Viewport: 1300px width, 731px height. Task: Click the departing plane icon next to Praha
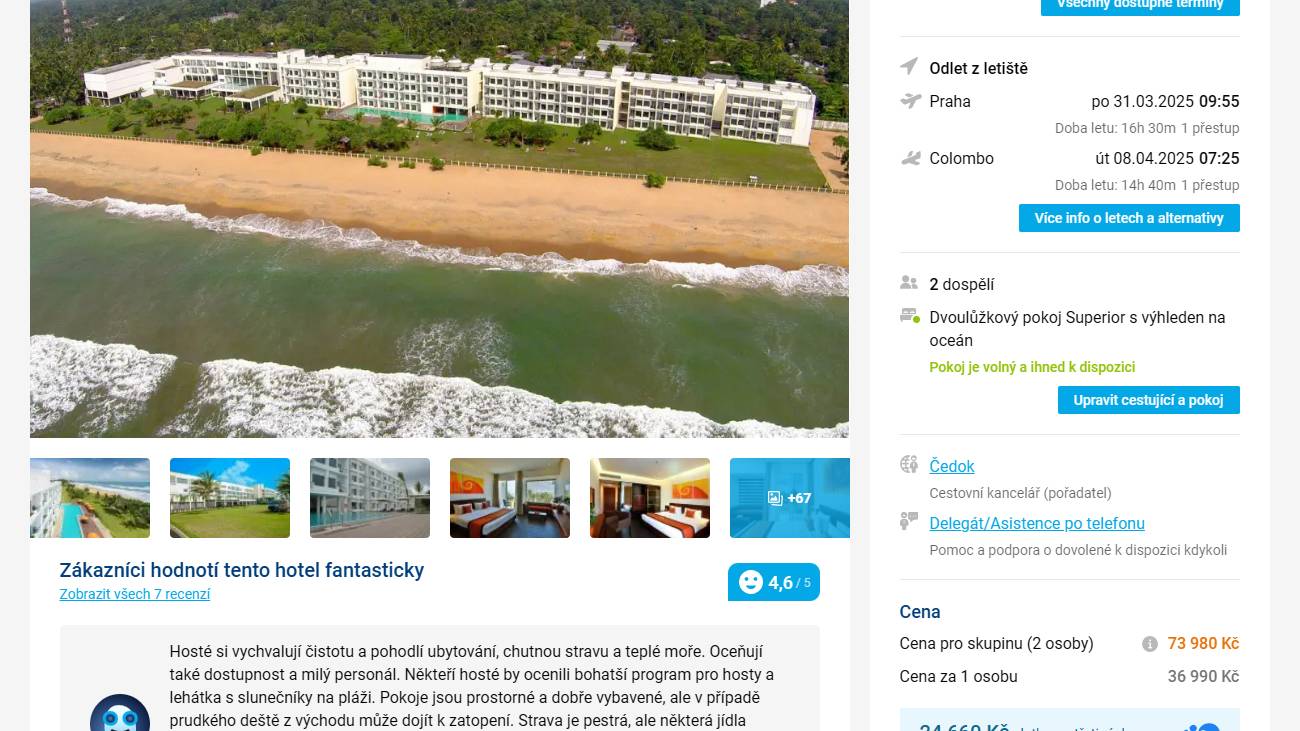910,100
